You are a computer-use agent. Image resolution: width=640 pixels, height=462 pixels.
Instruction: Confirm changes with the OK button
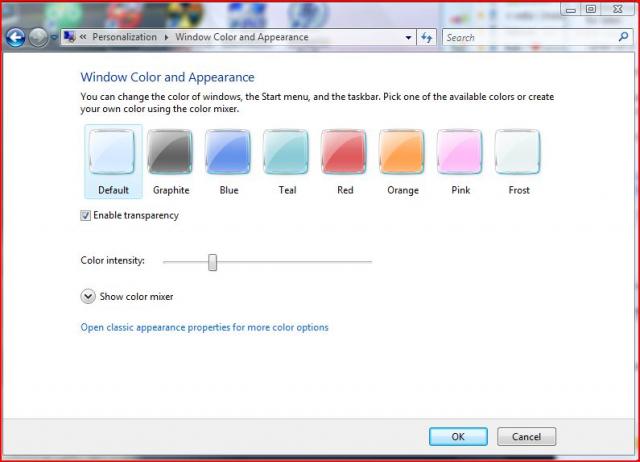(458, 437)
